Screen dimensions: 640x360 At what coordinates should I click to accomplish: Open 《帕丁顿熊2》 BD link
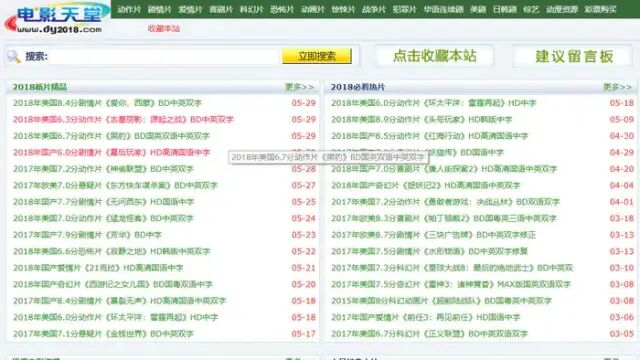click(444, 218)
